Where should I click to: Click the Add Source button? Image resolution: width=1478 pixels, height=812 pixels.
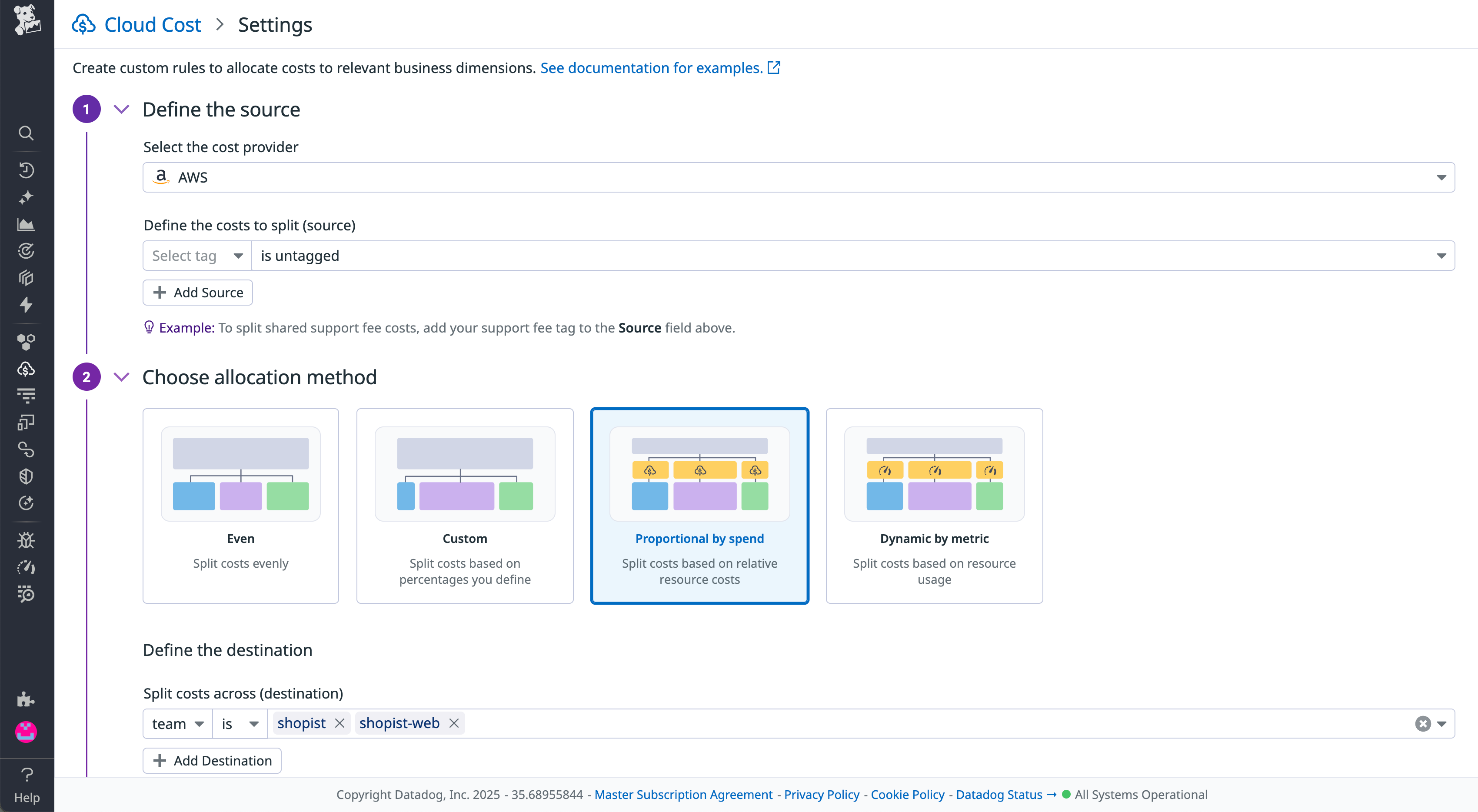[197, 292]
